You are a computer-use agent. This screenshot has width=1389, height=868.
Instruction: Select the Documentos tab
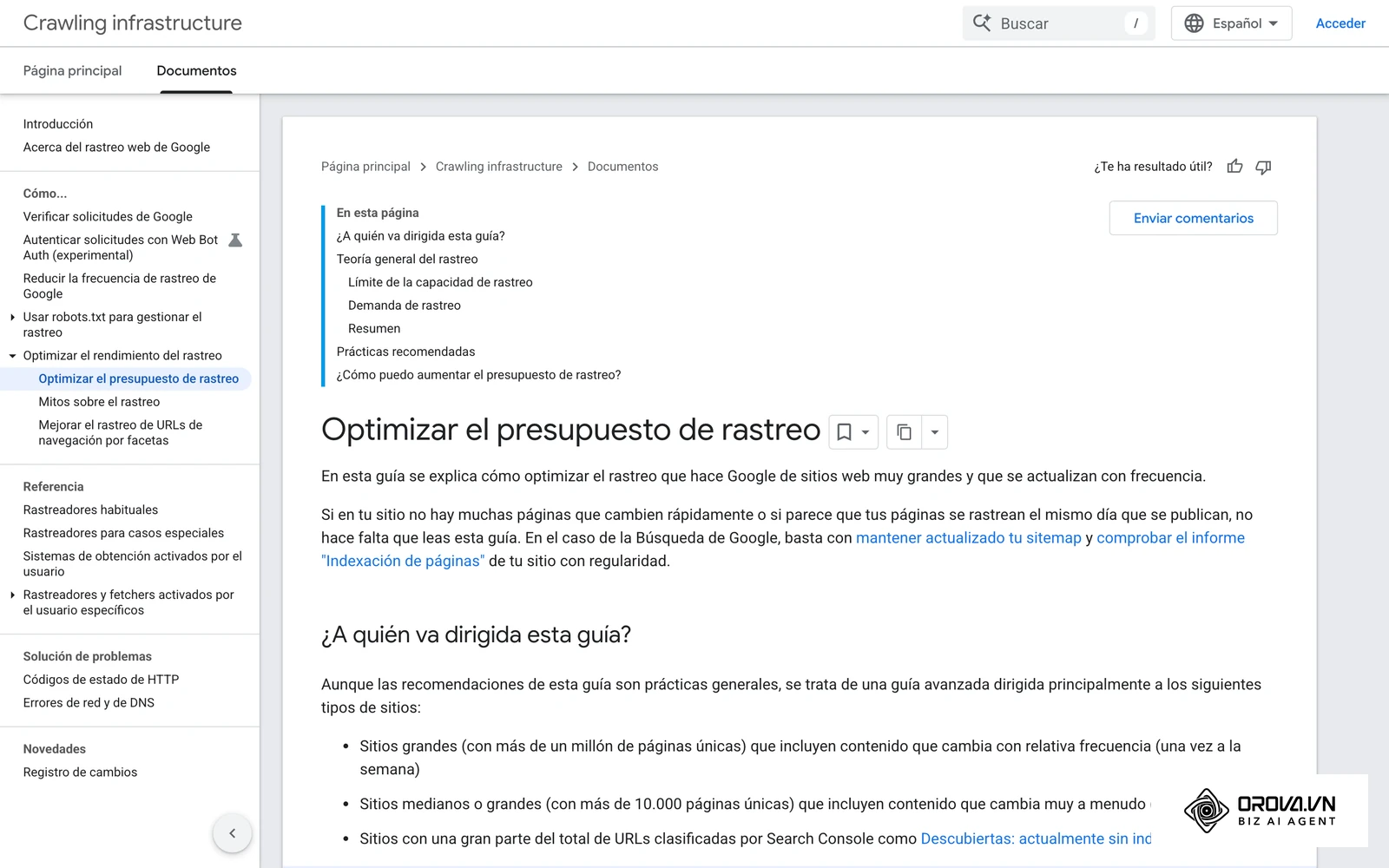(196, 71)
